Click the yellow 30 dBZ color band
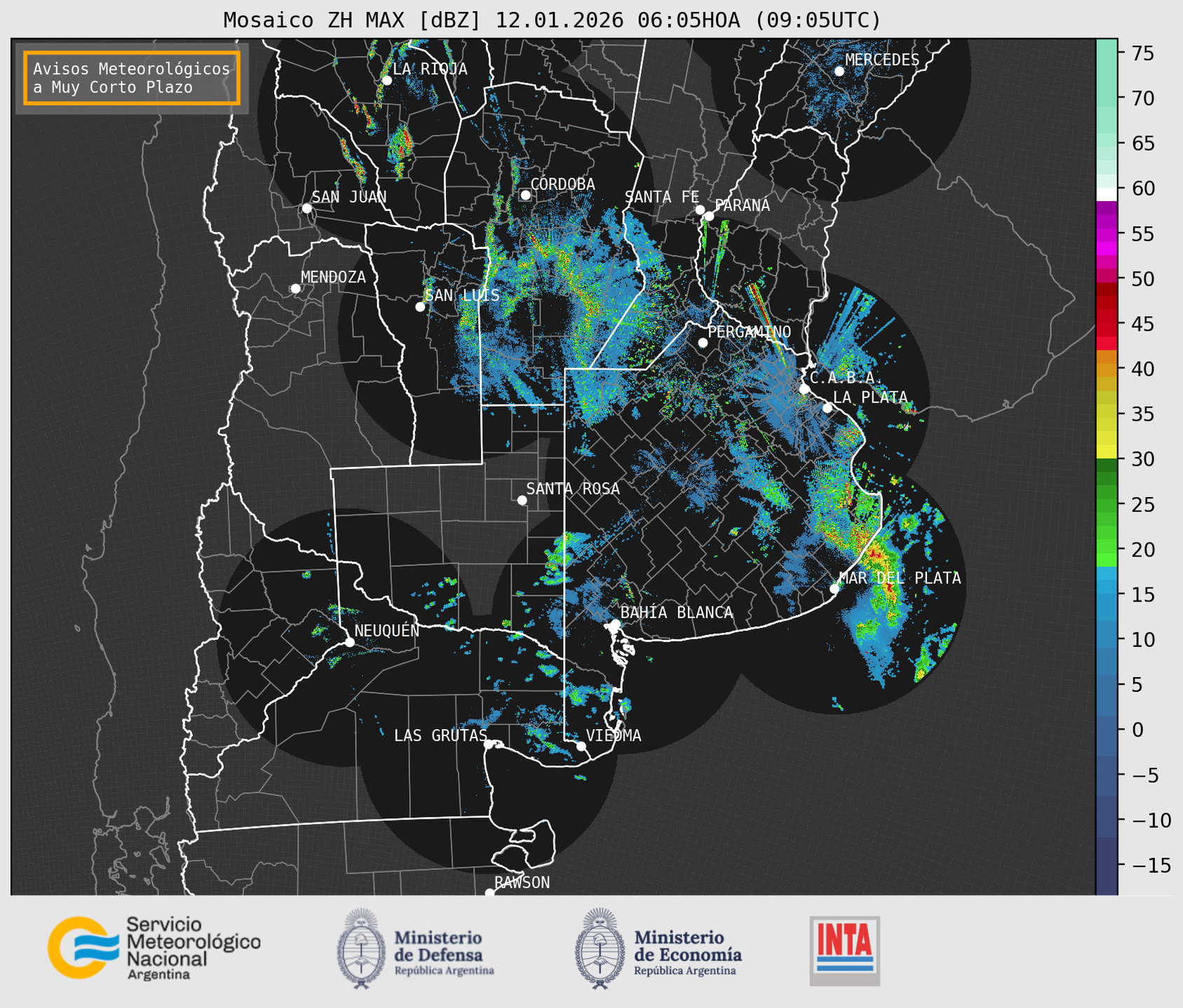This screenshot has width=1183, height=1008. tap(1107, 452)
